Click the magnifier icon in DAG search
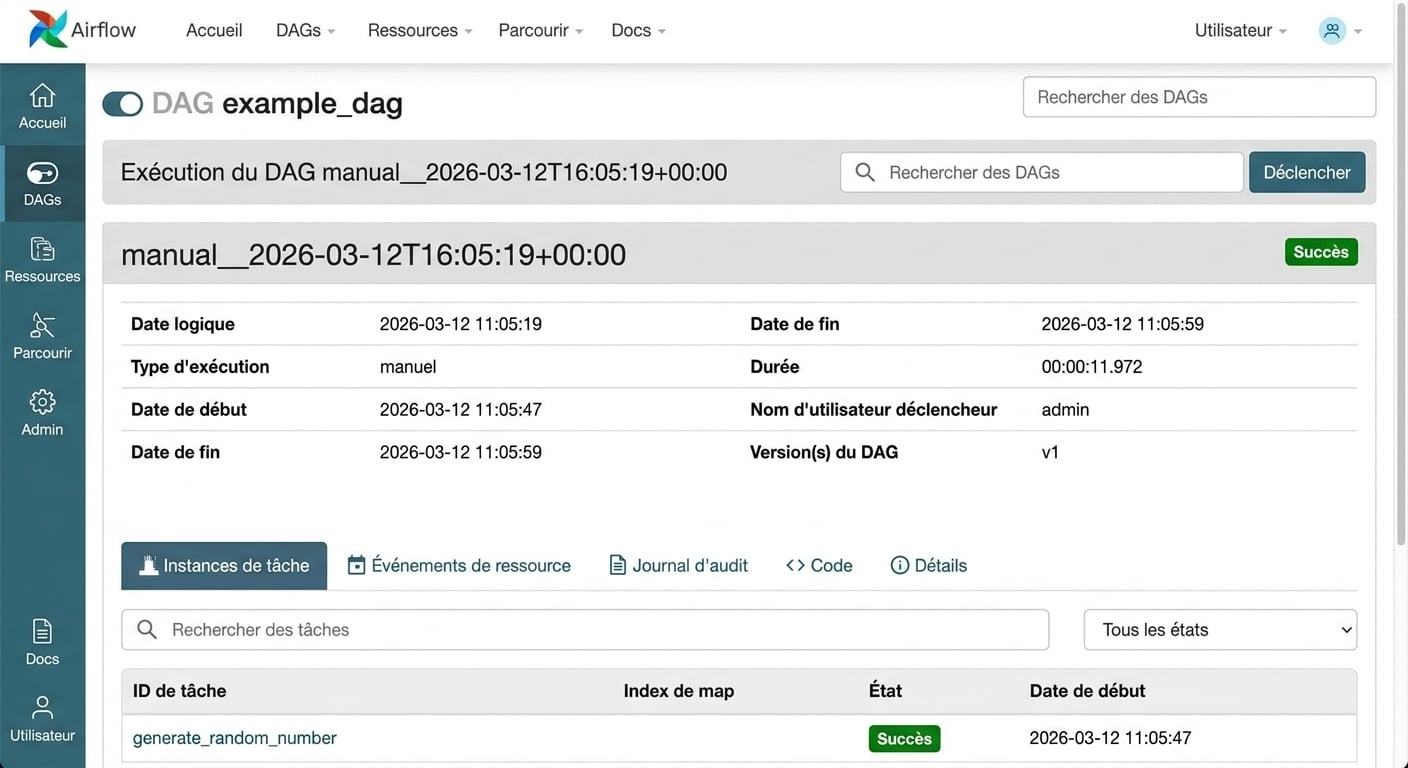Viewport: 1408px width, 768px height. point(865,172)
